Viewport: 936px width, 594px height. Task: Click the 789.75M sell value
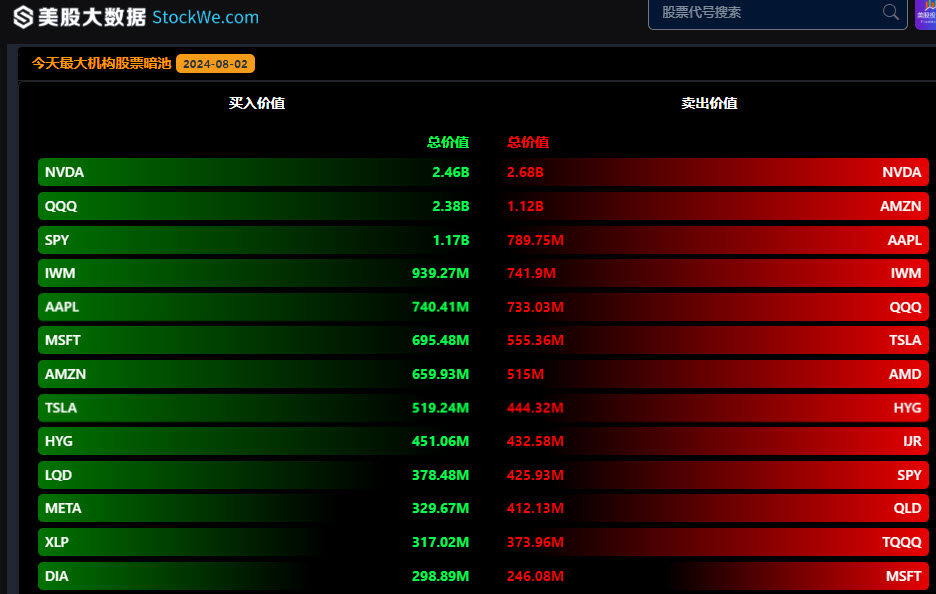pyautogui.click(x=535, y=240)
